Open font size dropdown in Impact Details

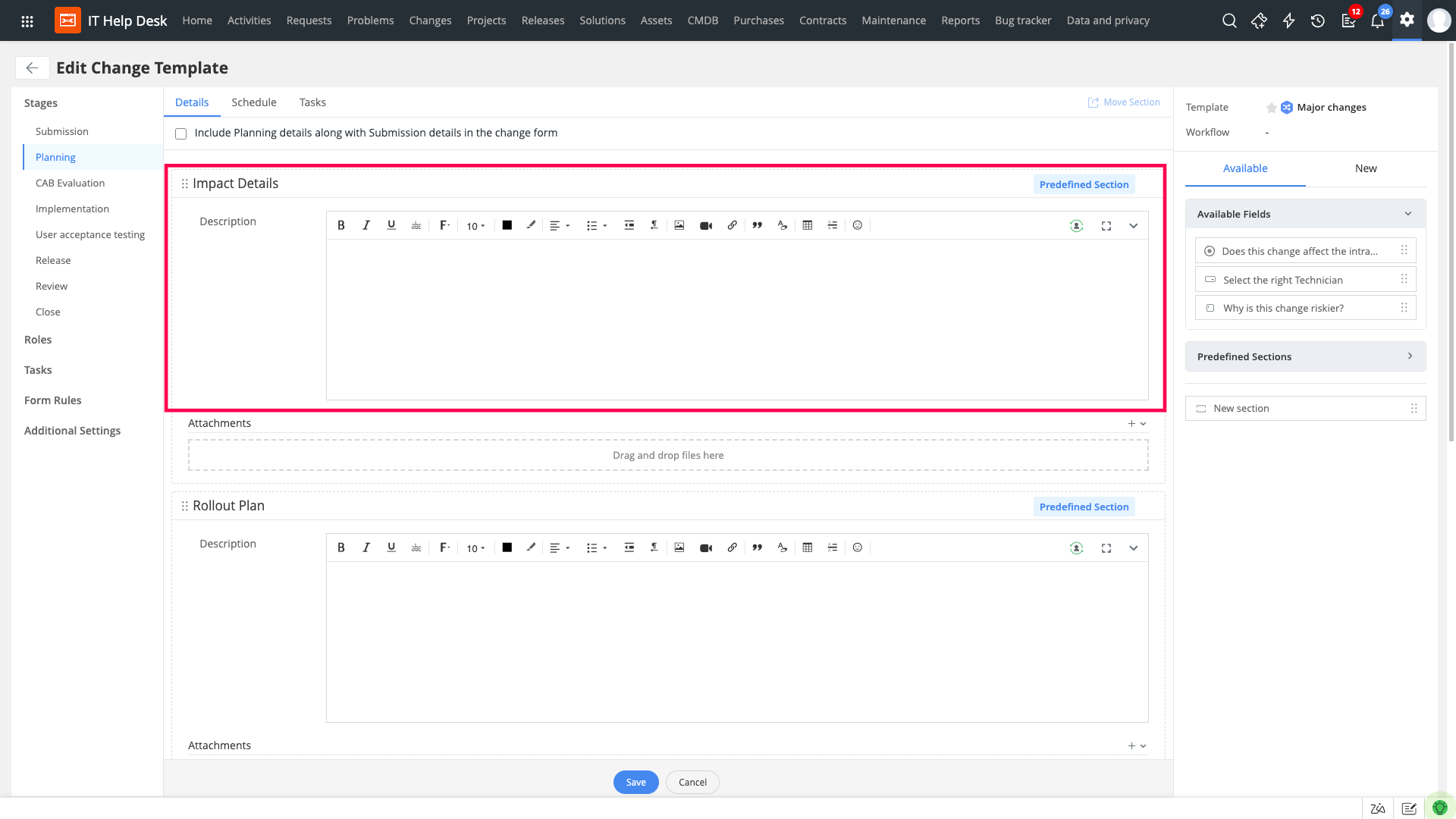click(x=475, y=226)
